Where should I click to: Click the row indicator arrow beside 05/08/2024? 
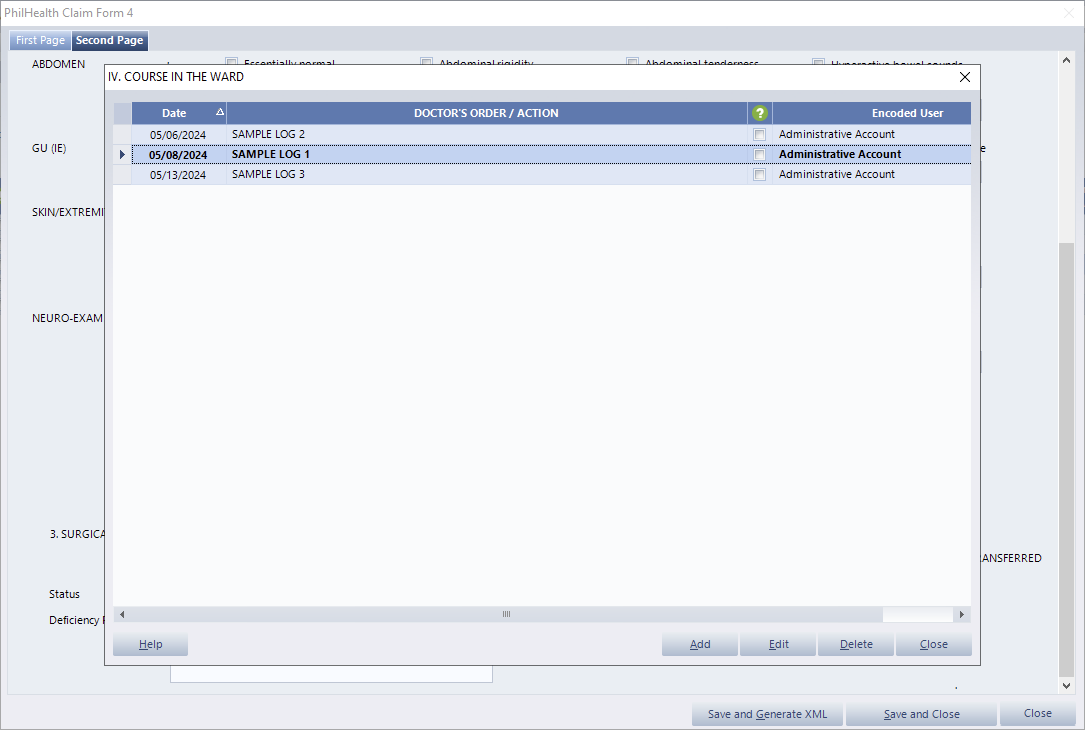tap(122, 155)
